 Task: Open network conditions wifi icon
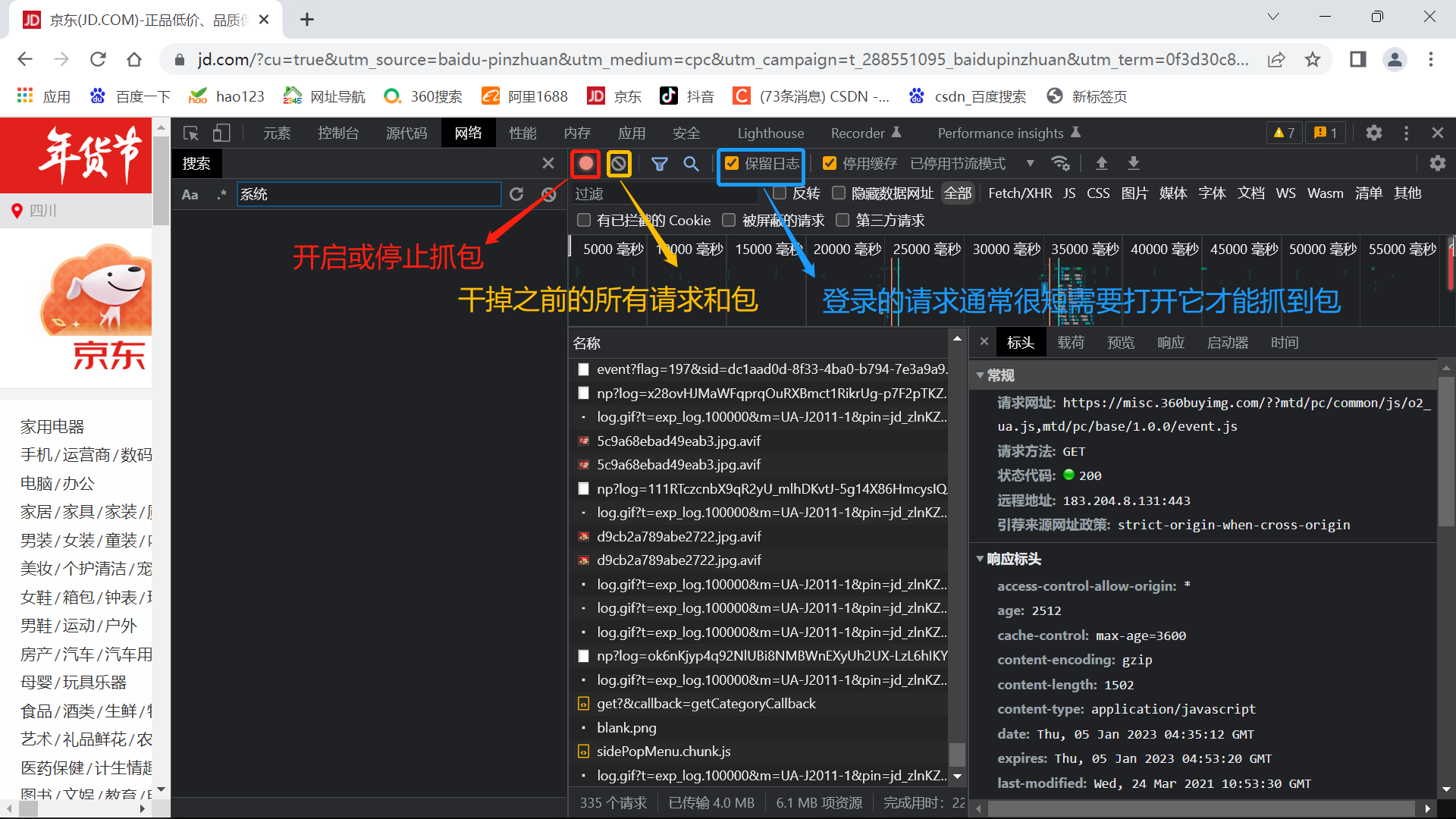[1060, 163]
